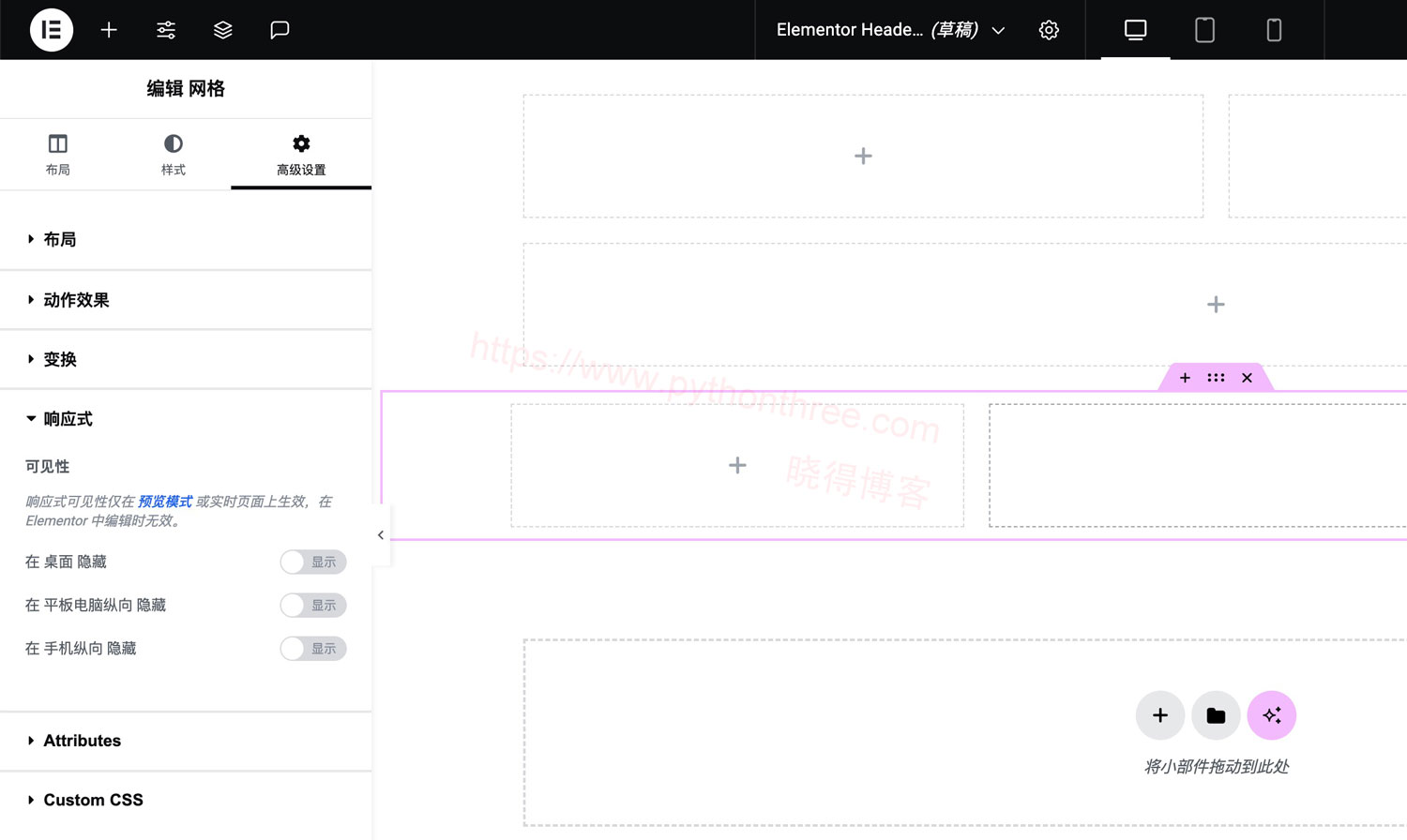Collapse the 响应式 section
Screen dimensions: 1407x840
pyautogui.click(x=186, y=419)
